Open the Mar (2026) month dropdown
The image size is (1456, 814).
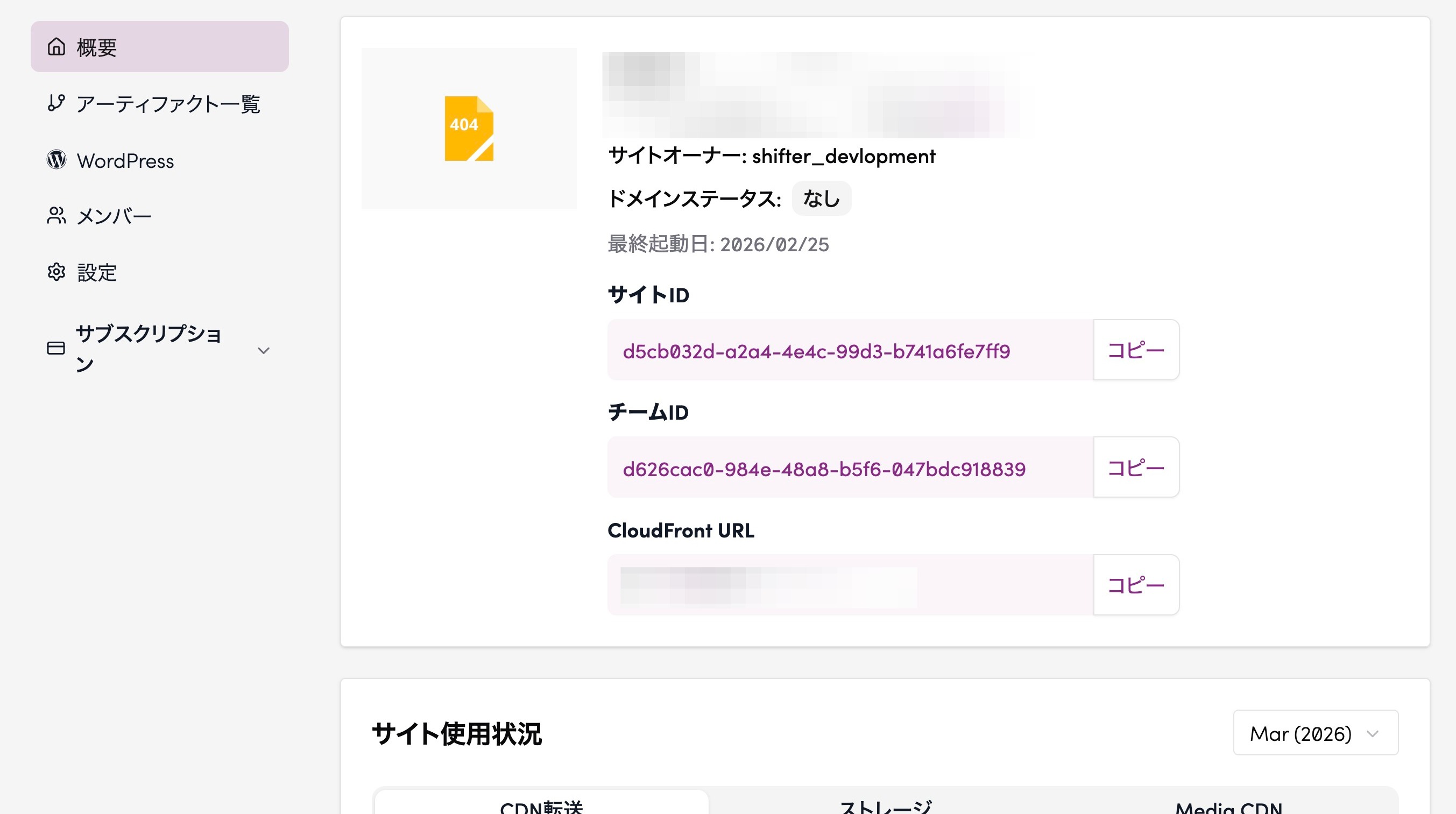coord(1315,733)
